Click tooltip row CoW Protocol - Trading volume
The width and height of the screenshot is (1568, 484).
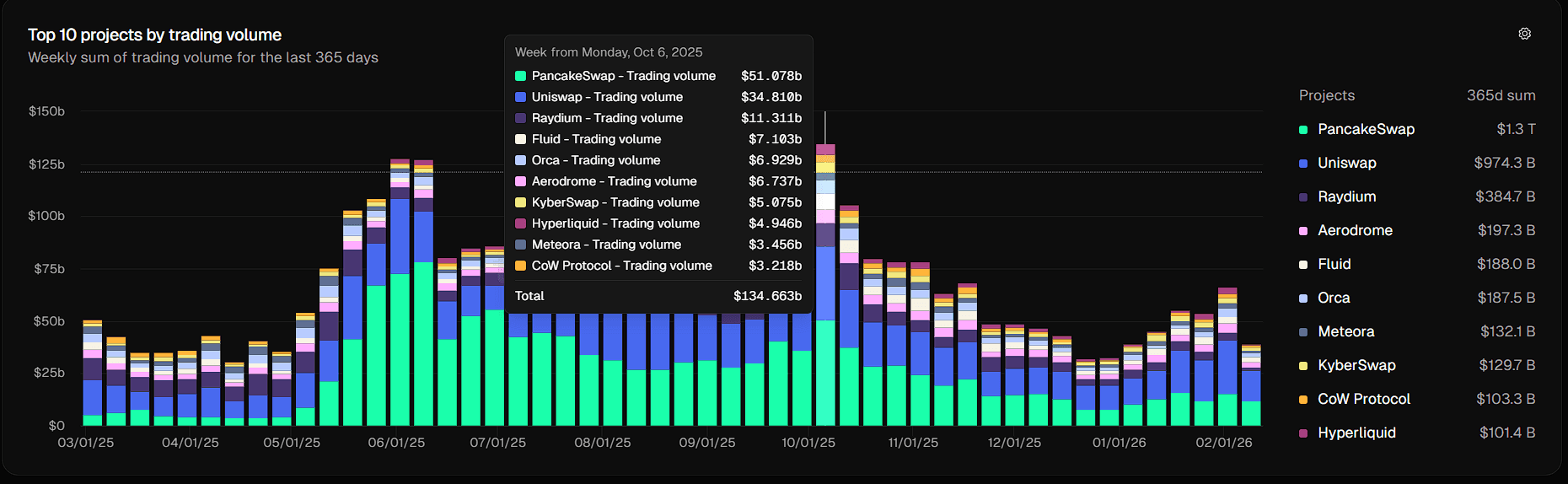point(658,266)
